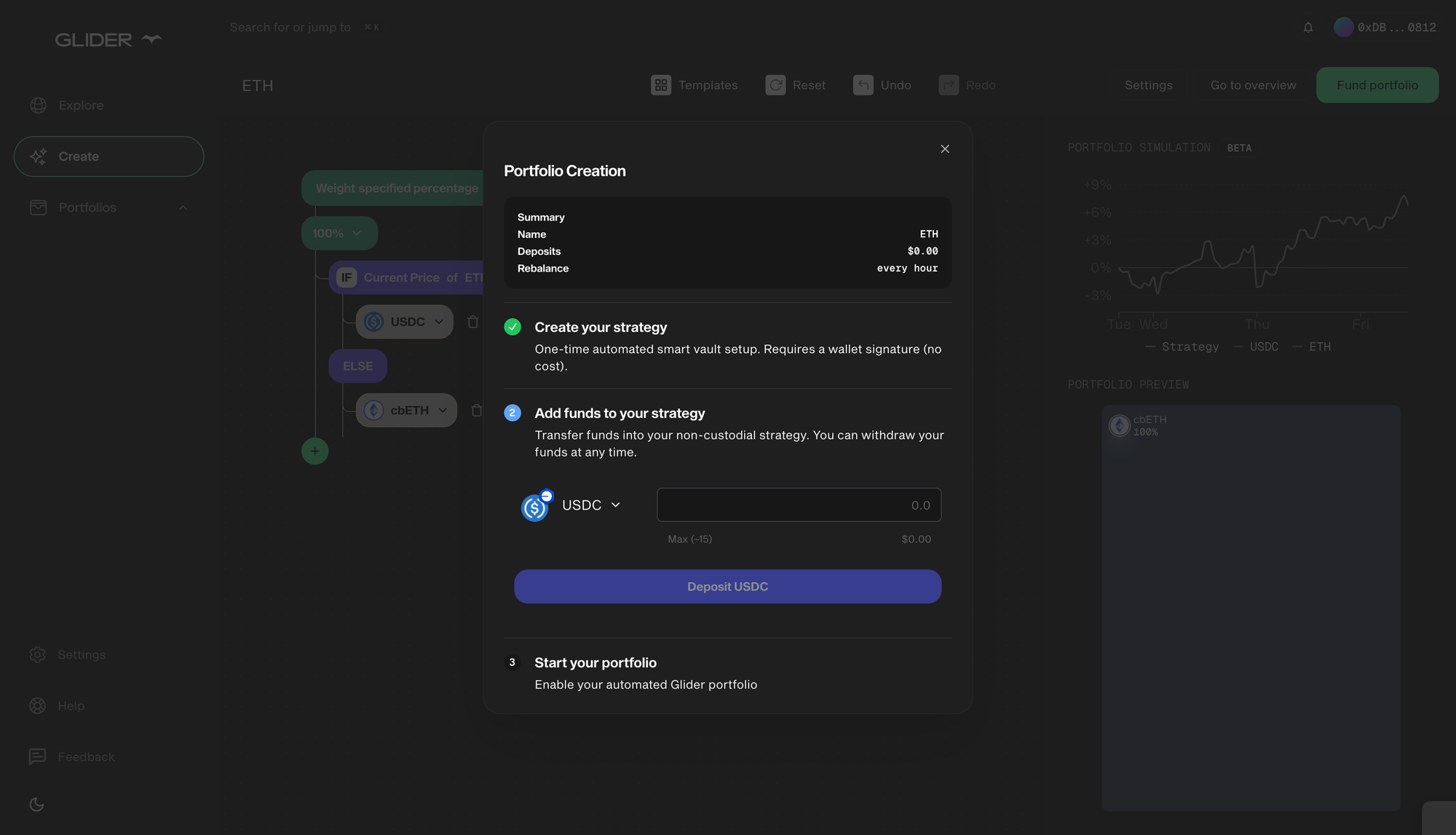
Task: Collapse the Portfolios sidebar section
Action: pos(183,207)
